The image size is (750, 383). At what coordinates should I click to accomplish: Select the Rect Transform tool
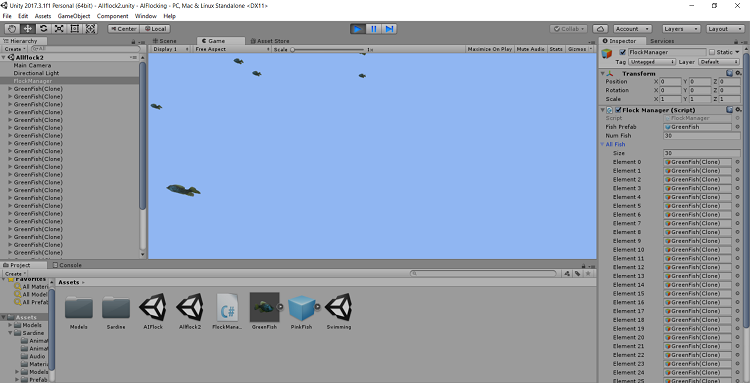coord(75,29)
